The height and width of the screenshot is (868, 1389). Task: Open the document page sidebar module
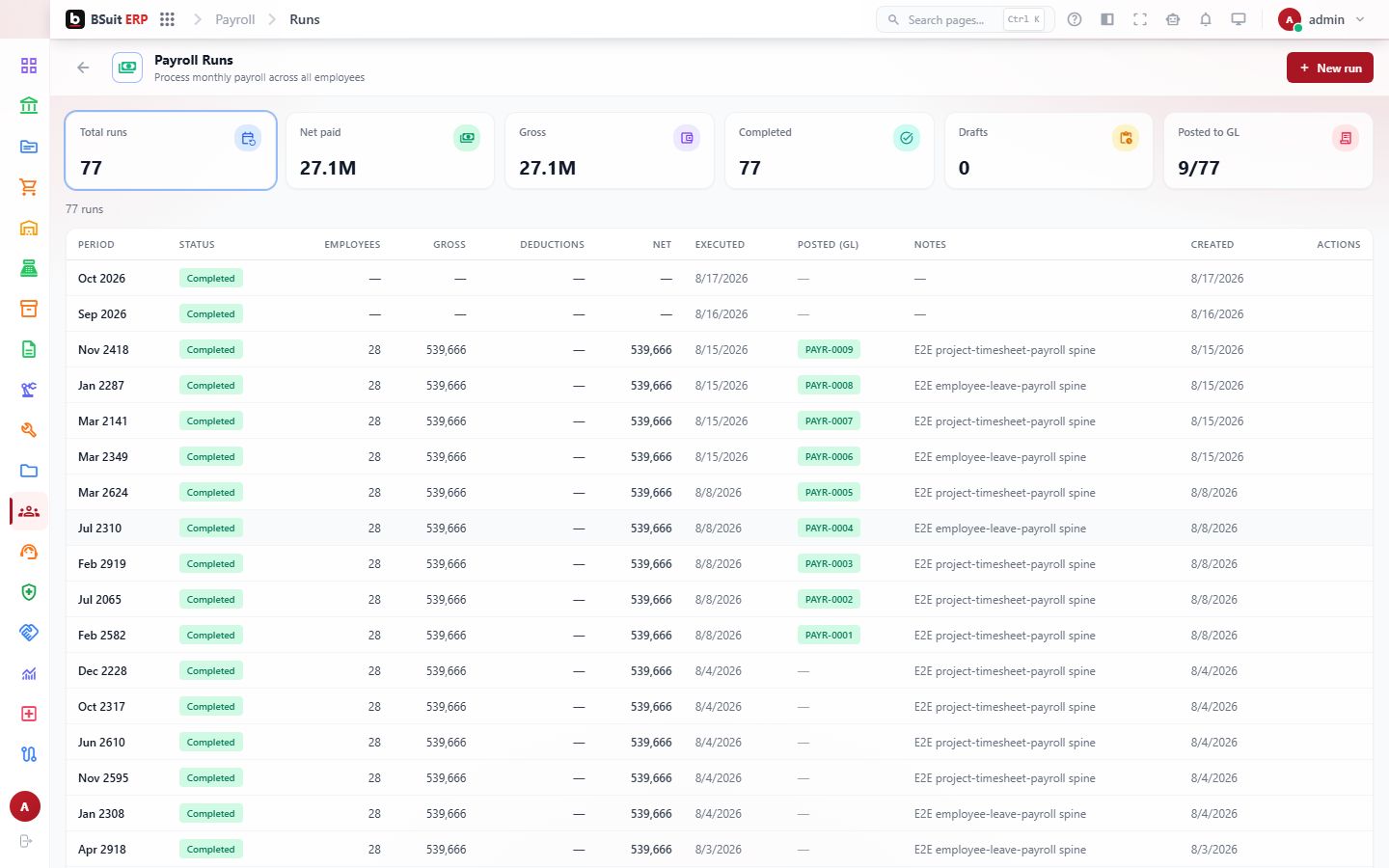pos(29,349)
